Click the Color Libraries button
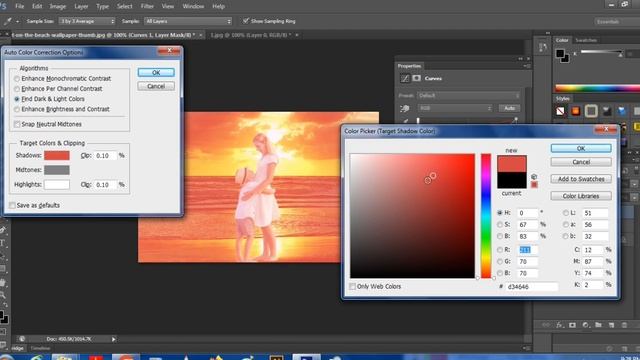The image size is (640, 360). pos(581,196)
